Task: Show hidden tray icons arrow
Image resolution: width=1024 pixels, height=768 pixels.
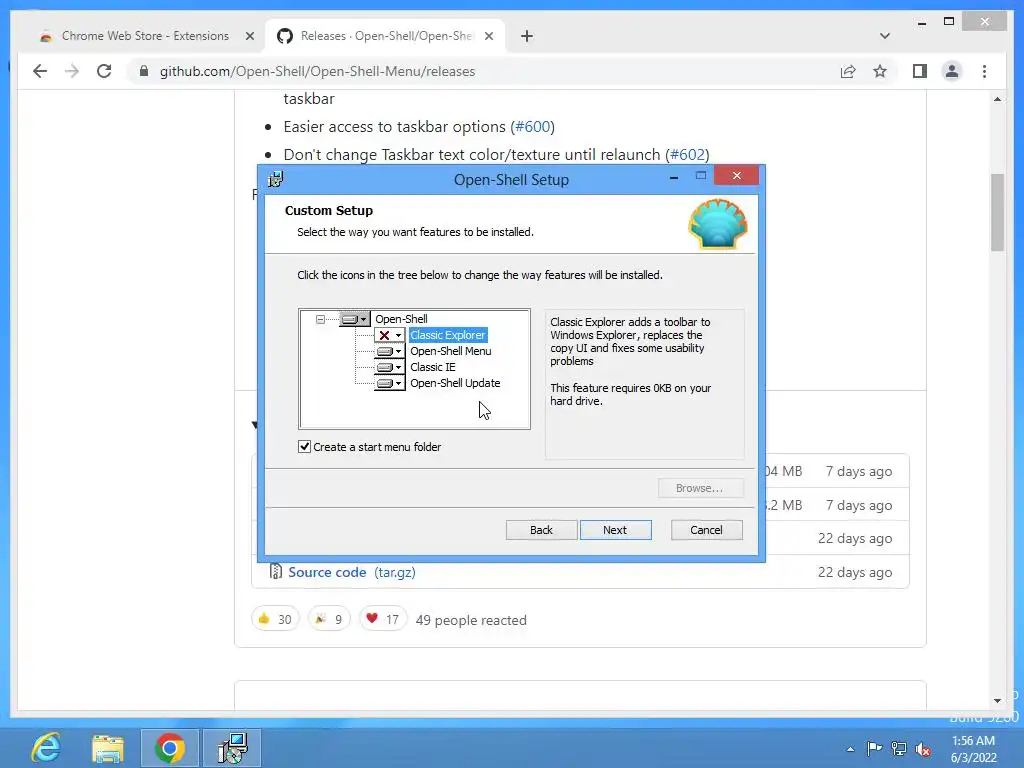Action: (x=850, y=749)
